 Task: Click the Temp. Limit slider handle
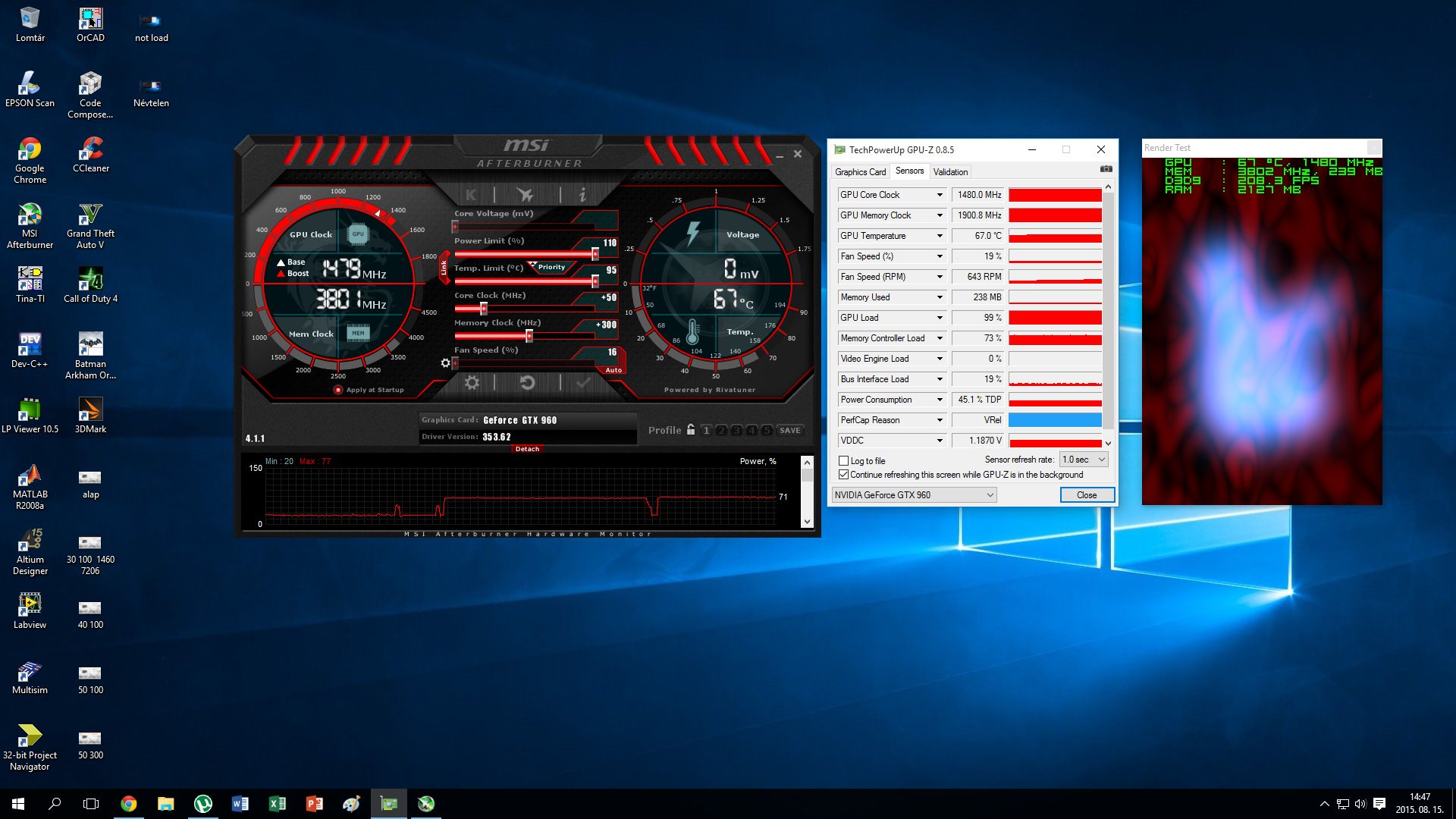tap(595, 281)
